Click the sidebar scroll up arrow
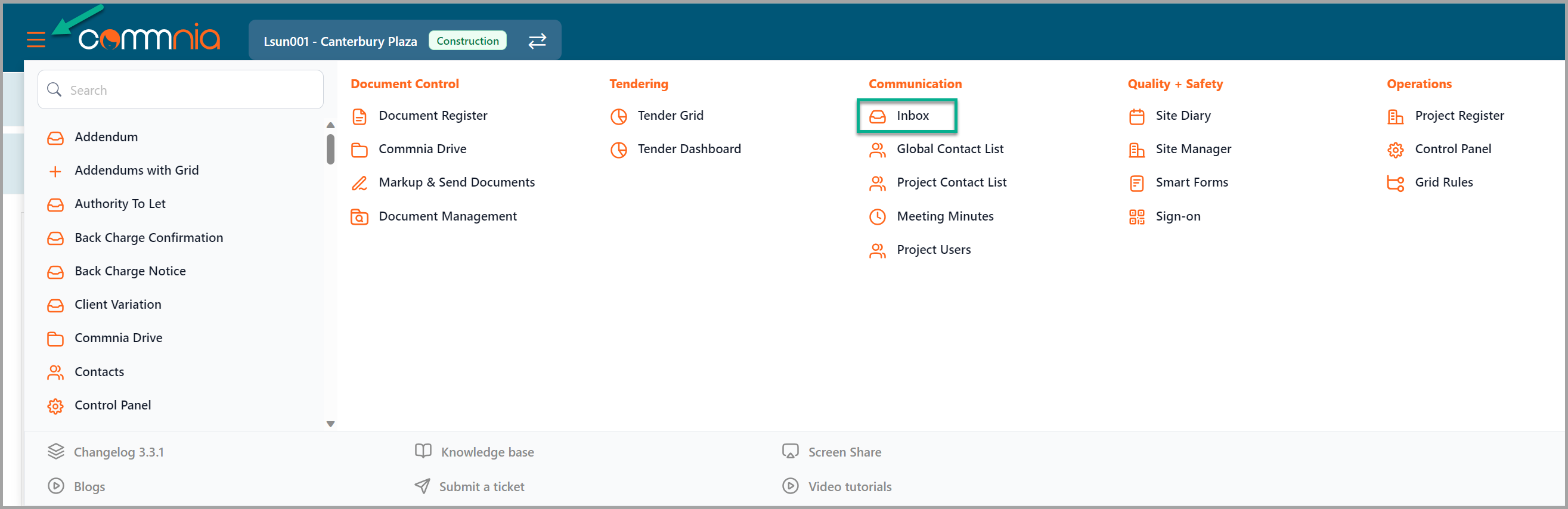 [x=330, y=125]
